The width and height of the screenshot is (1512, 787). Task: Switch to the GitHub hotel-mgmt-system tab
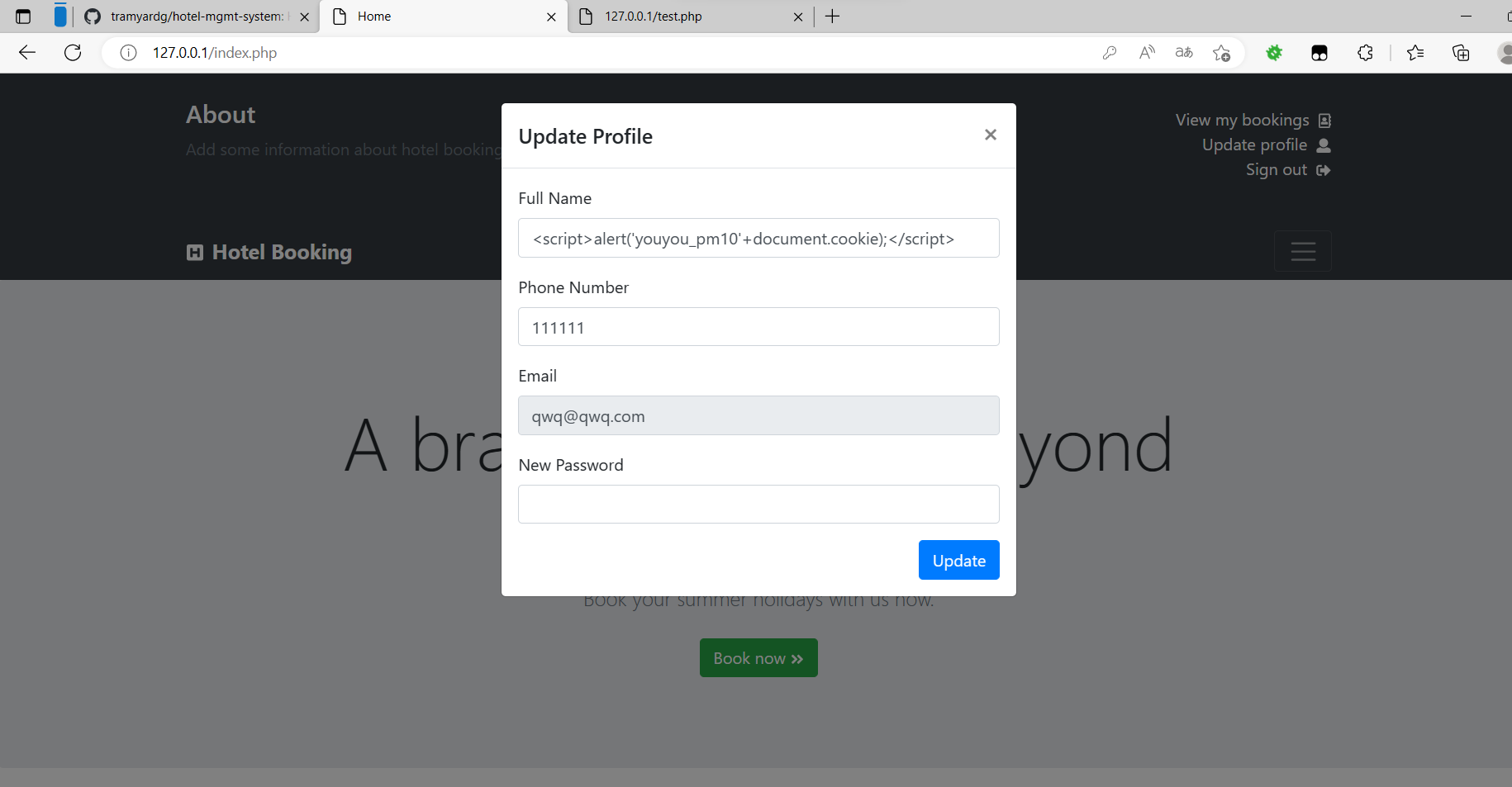(197, 17)
